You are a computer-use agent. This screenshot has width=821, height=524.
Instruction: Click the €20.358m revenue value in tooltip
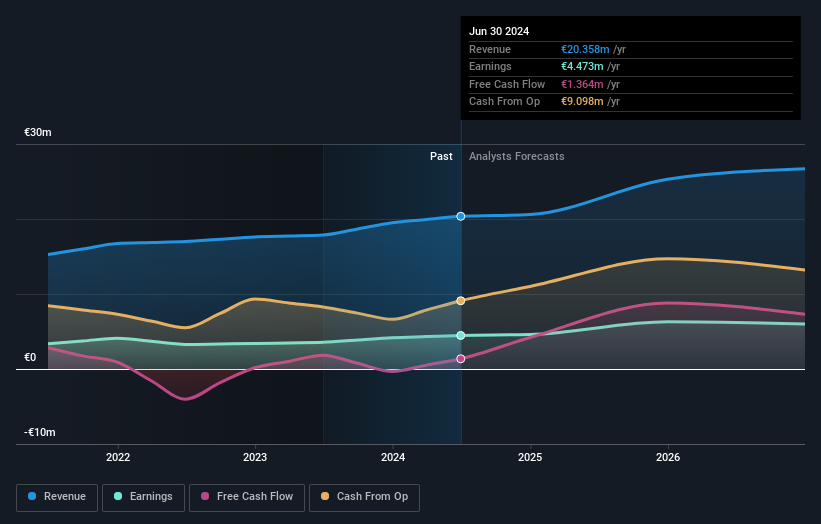tap(585, 49)
